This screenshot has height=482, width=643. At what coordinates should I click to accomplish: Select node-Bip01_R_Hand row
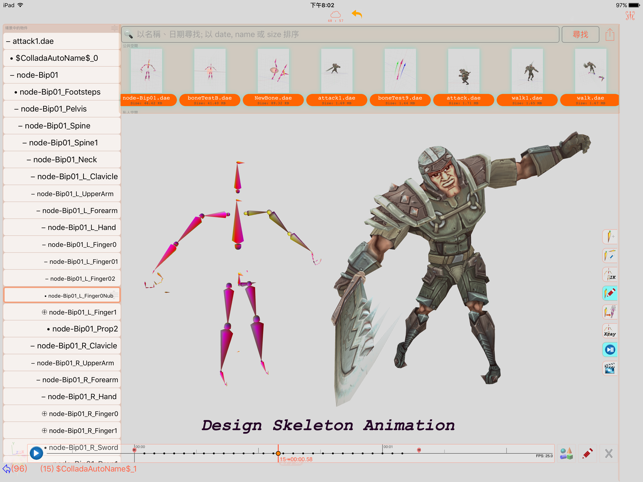coord(62,397)
